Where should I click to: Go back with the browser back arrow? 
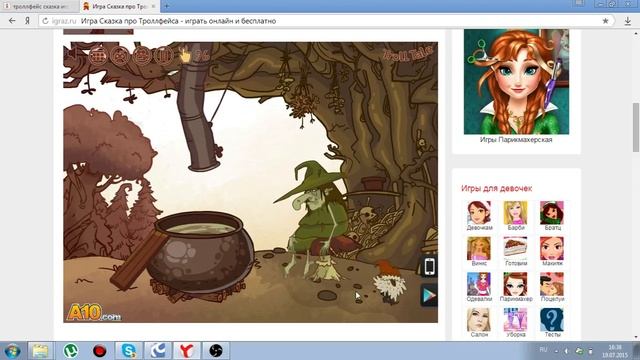click(x=12, y=21)
